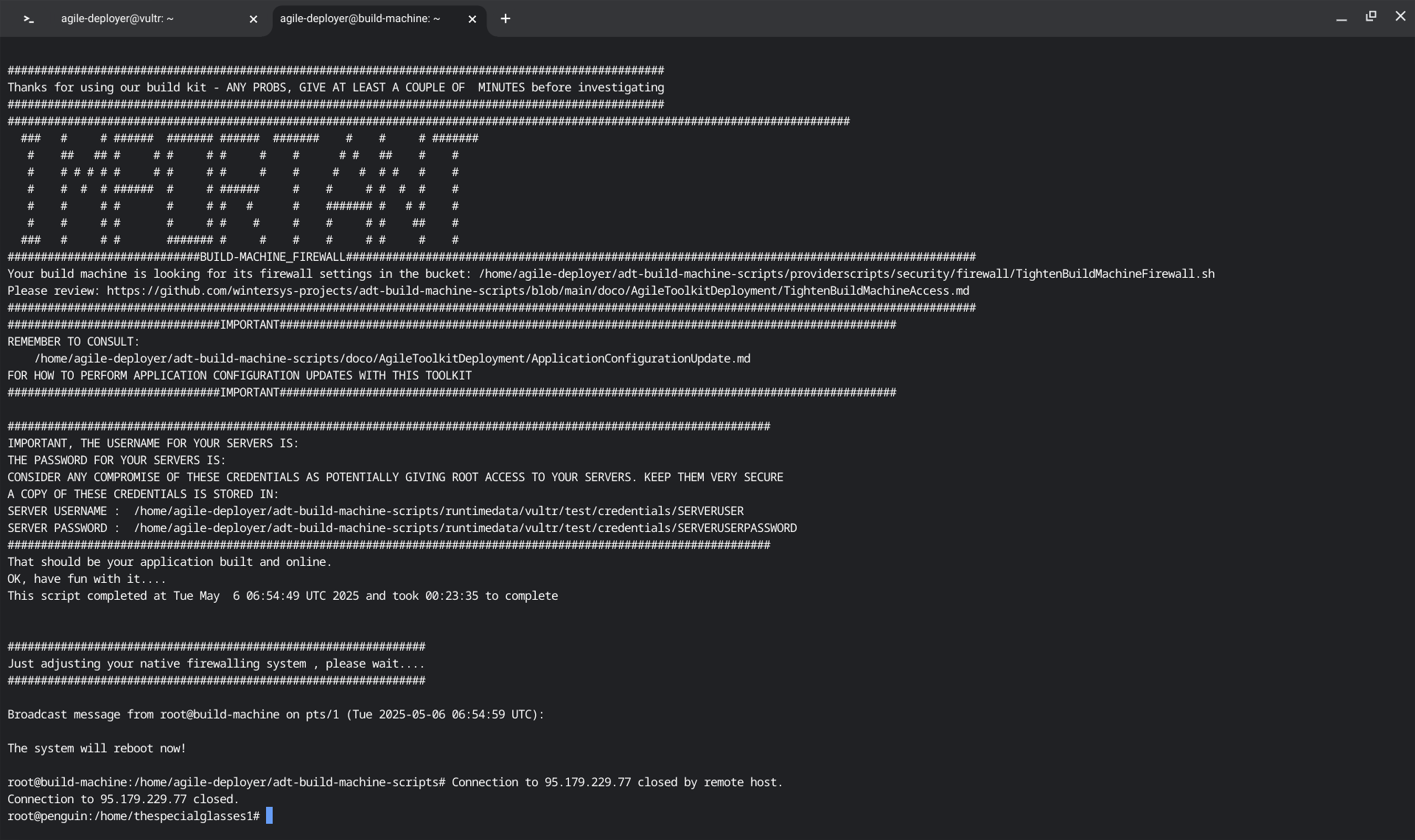The image size is (1415, 840).
Task: Restore down the terminal window
Action: point(1371,16)
